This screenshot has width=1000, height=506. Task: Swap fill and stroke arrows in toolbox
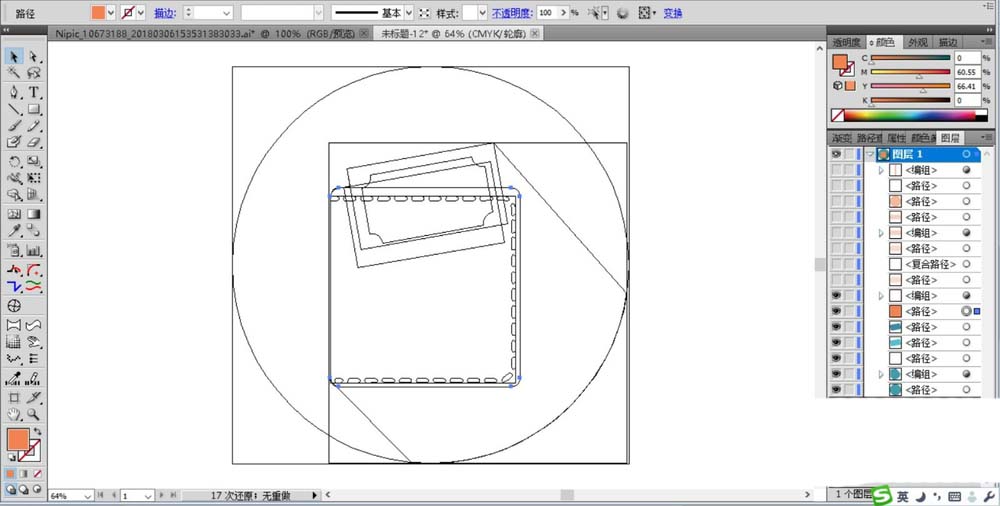pos(37,433)
